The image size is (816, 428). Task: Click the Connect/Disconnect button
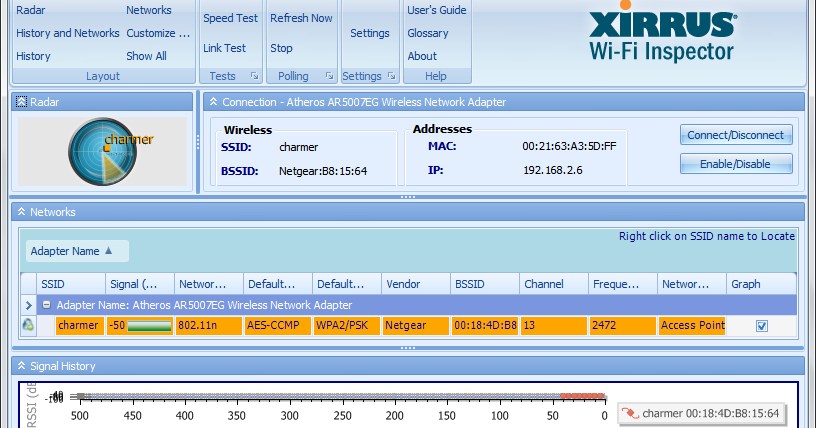(736, 135)
